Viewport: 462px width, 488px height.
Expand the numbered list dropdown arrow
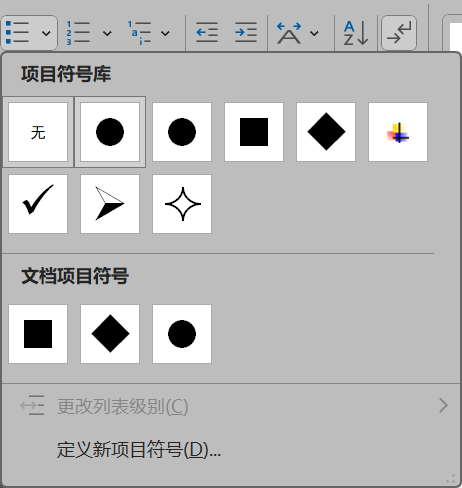coord(107,33)
